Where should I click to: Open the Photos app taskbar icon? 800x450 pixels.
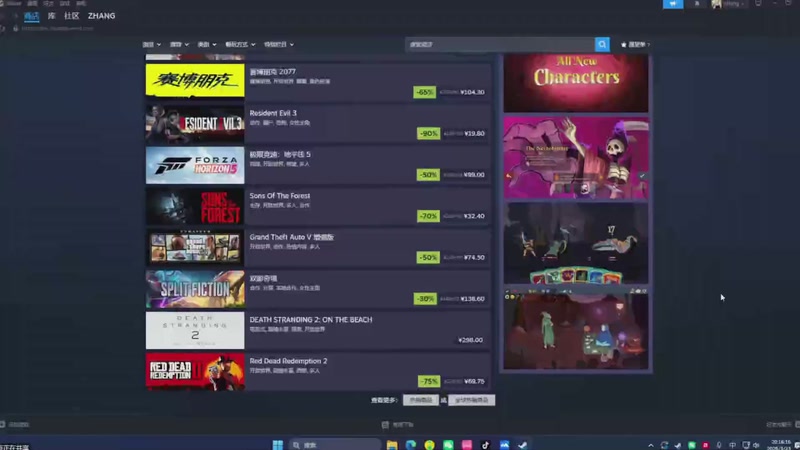pyautogui.click(x=504, y=445)
